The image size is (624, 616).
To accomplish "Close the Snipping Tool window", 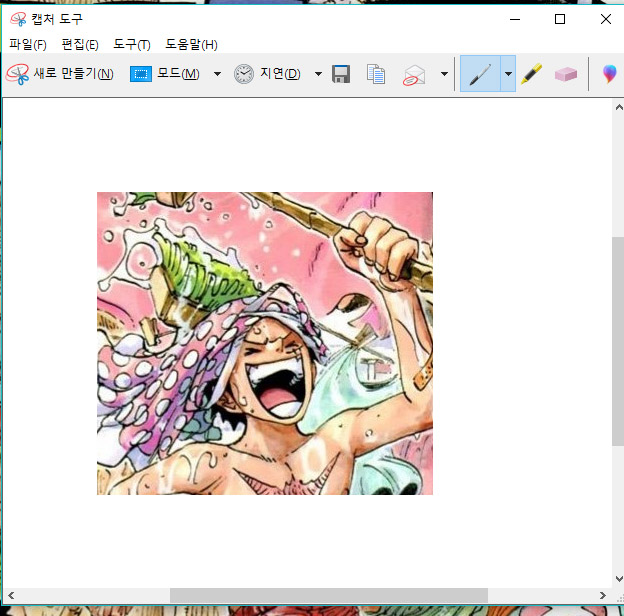I will 606,19.
